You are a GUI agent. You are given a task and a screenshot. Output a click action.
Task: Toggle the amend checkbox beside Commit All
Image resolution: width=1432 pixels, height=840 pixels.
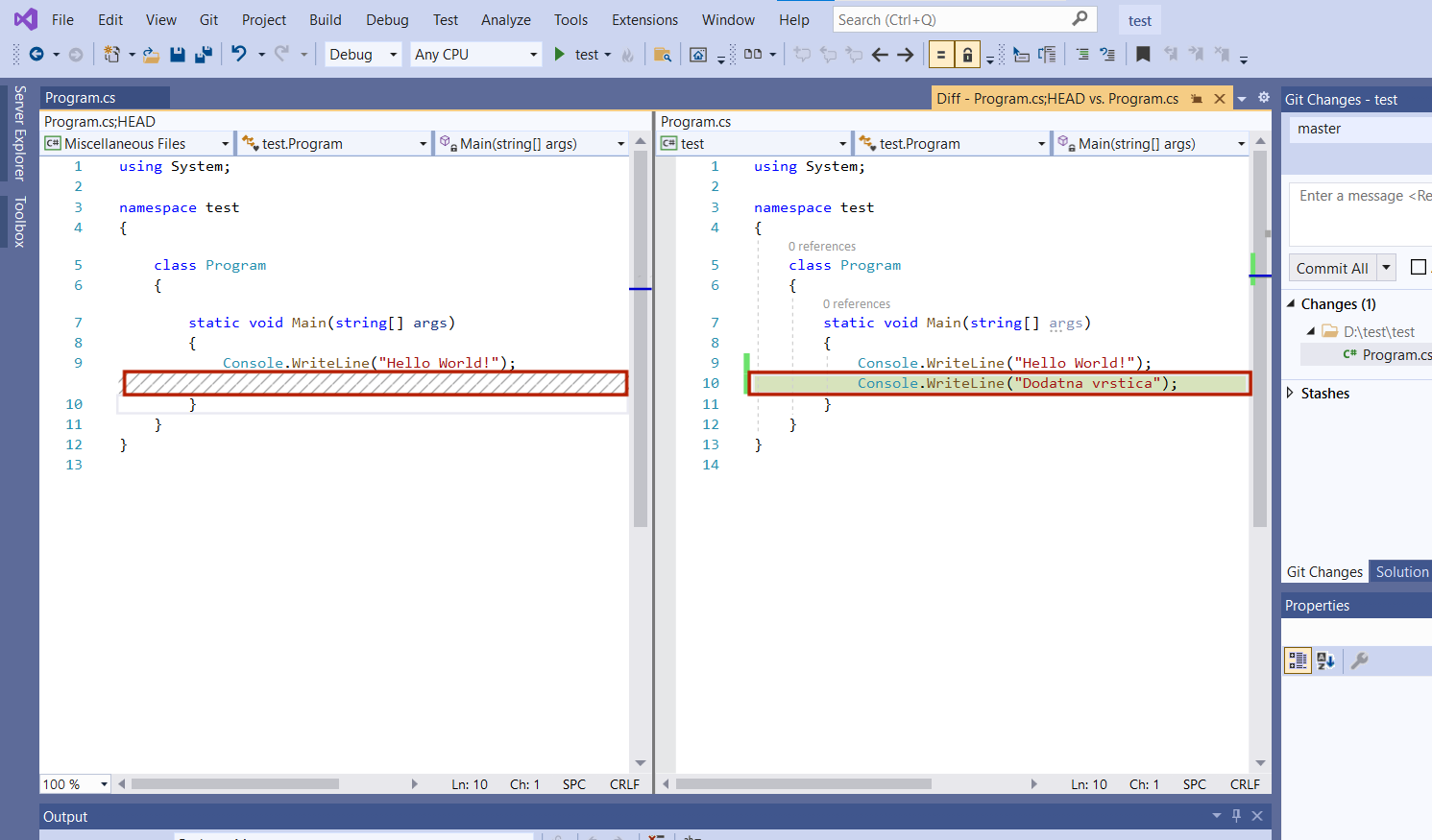[1418, 267]
